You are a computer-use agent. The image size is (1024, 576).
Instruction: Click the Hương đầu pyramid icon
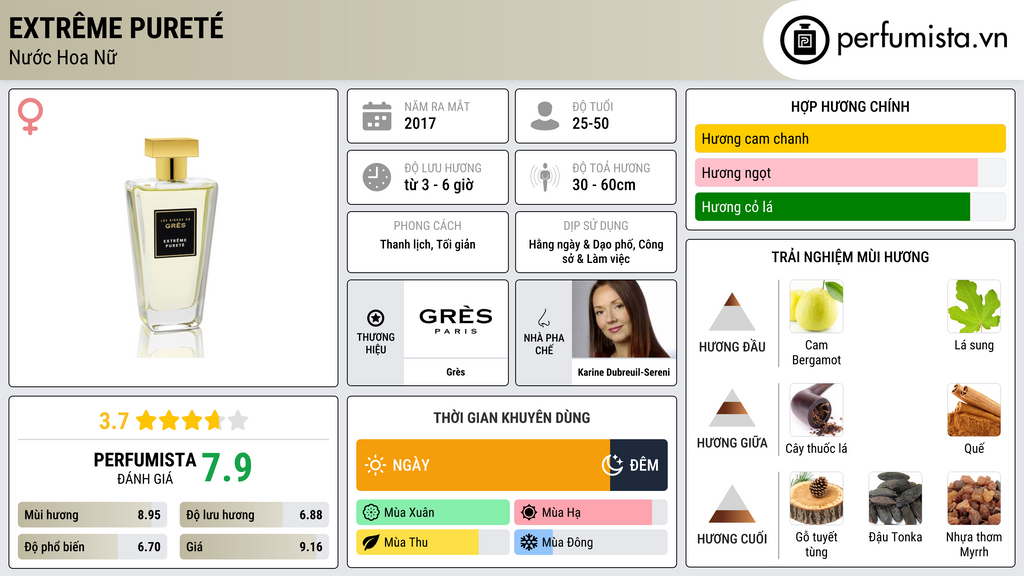(x=732, y=312)
